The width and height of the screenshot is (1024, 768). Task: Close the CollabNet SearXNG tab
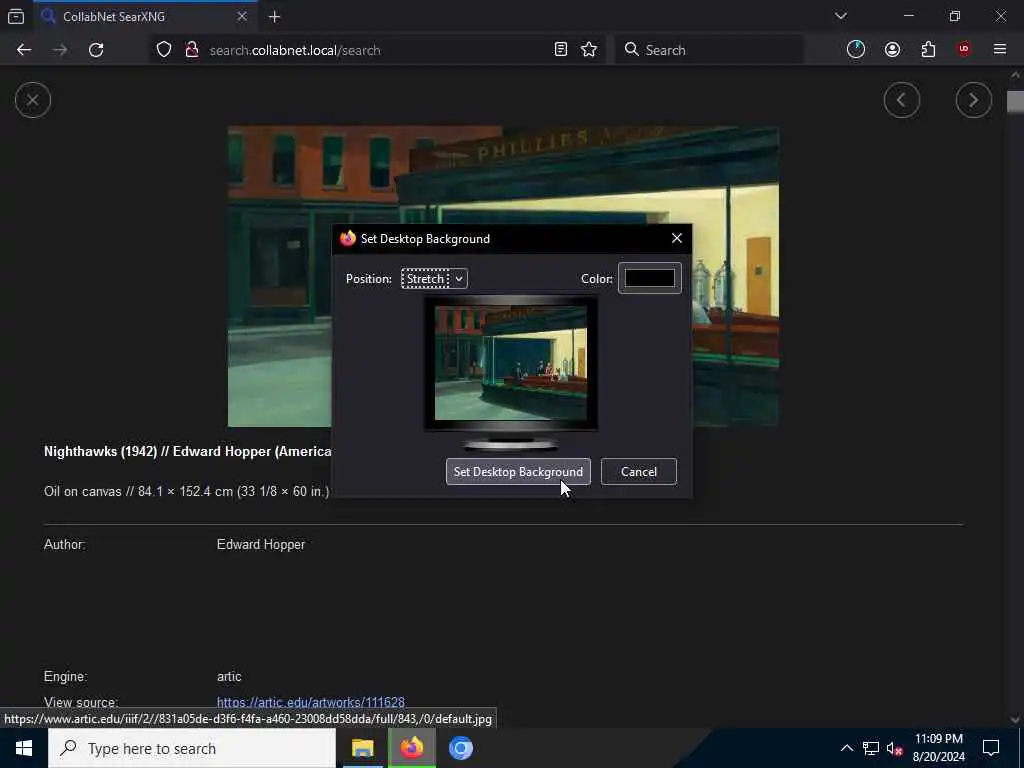[x=242, y=16]
